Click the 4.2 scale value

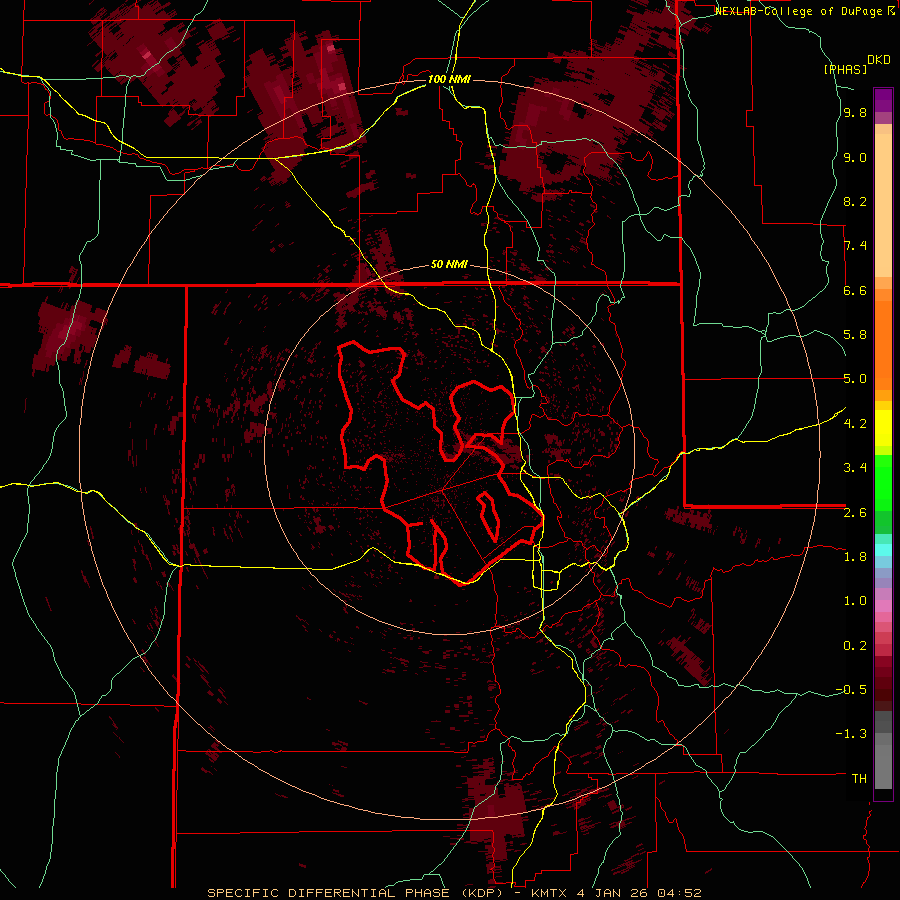pos(855,423)
